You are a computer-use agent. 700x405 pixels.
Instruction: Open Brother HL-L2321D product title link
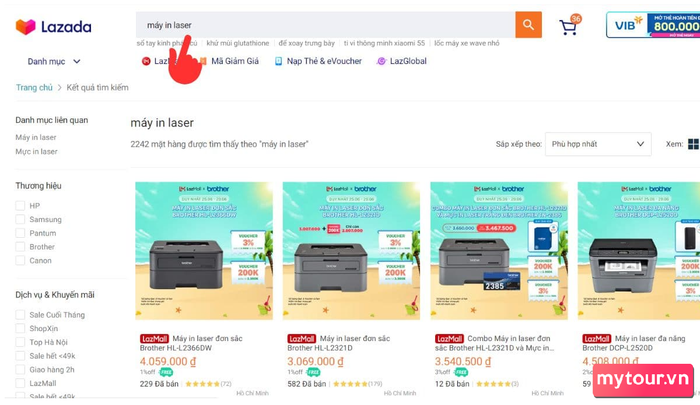point(338,343)
